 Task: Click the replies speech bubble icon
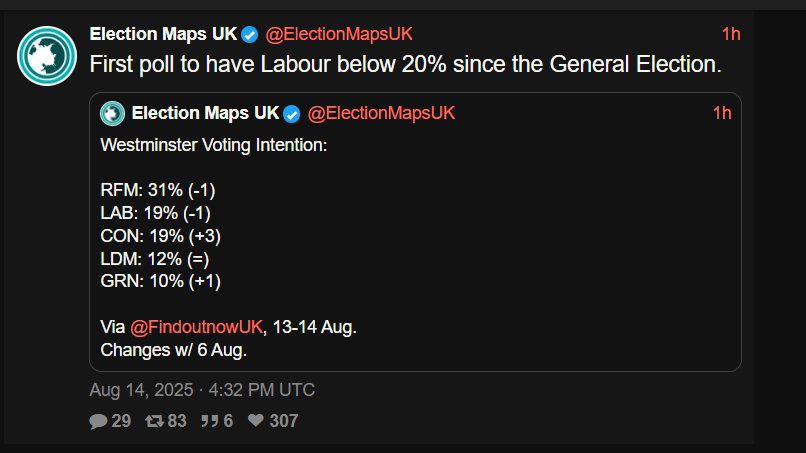coord(98,422)
